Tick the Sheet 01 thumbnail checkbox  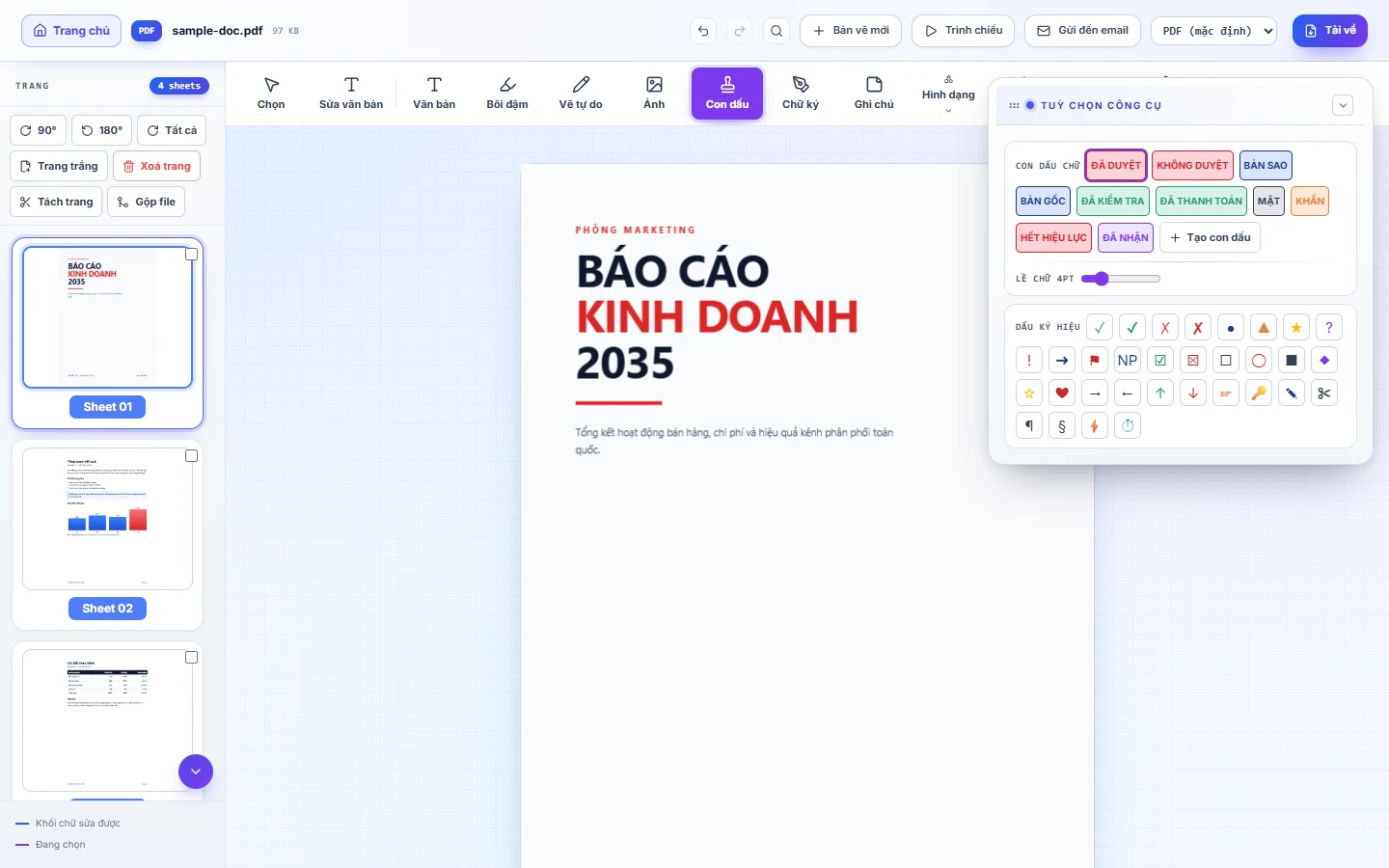click(191, 255)
